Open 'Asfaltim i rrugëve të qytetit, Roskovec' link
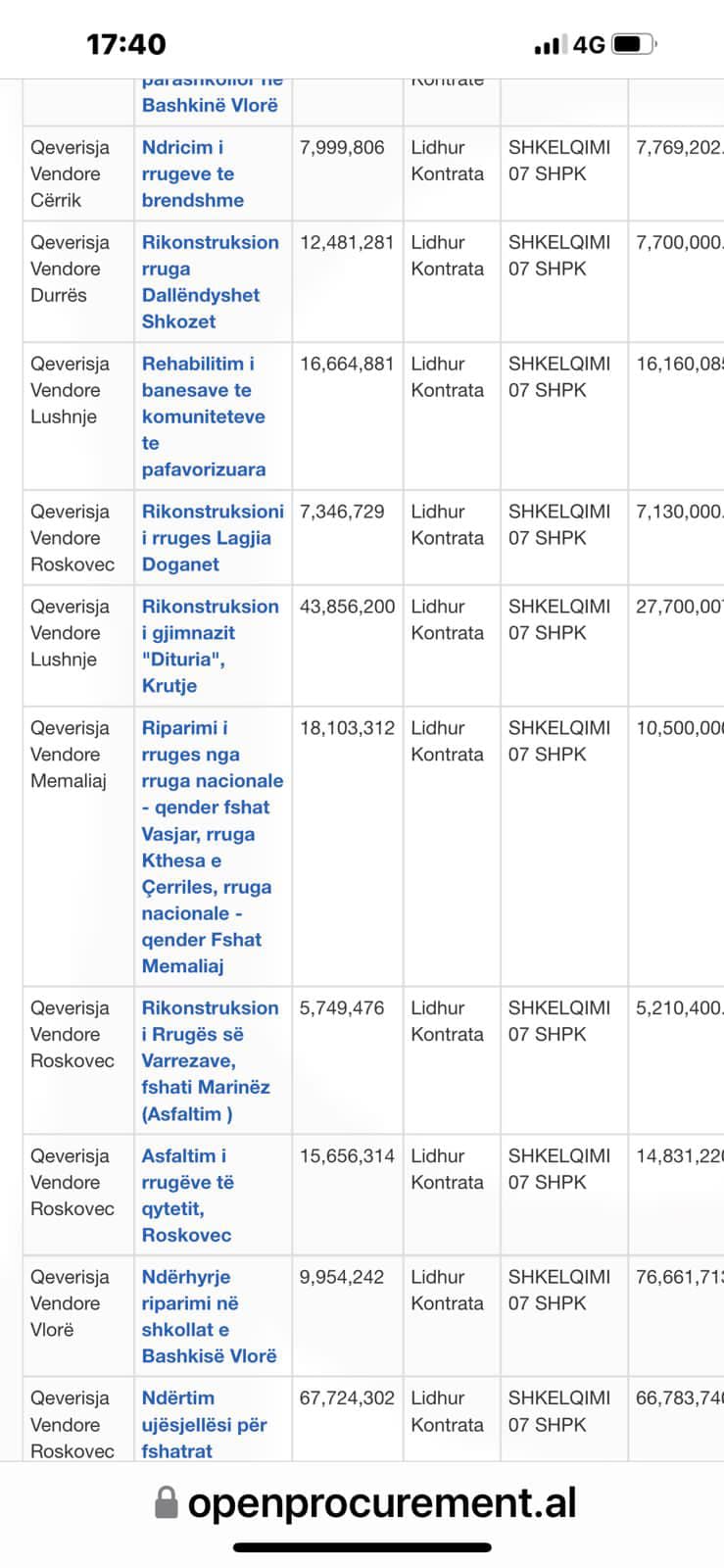 187,1195
